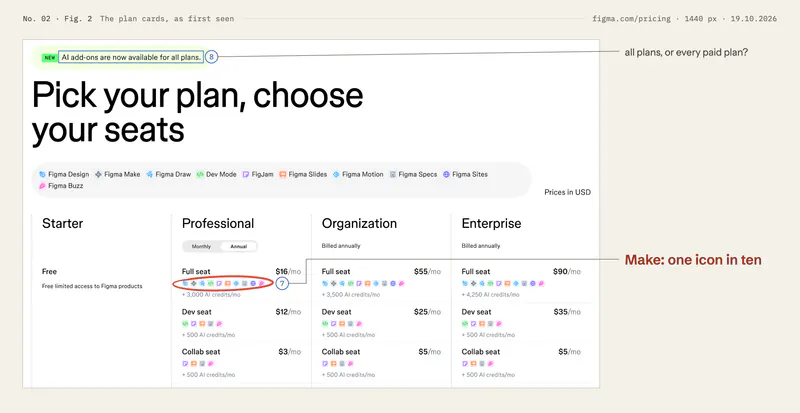800x413 pixels.
Task: Click the Figma Buzz chip in the product legend
Action: coord(61,186)
